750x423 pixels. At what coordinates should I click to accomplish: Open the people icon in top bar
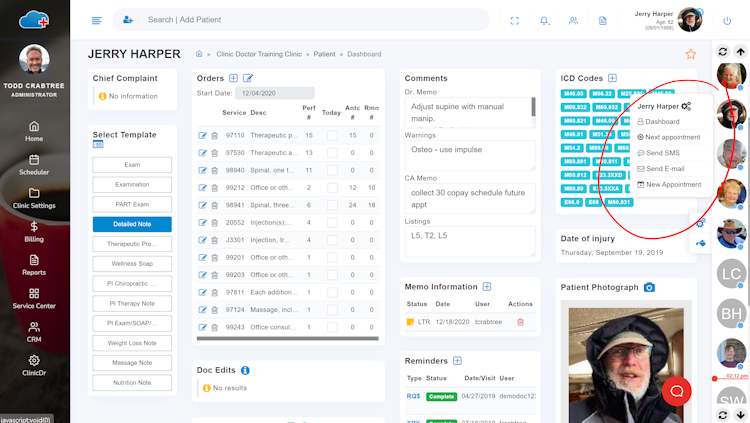point(573,21)
